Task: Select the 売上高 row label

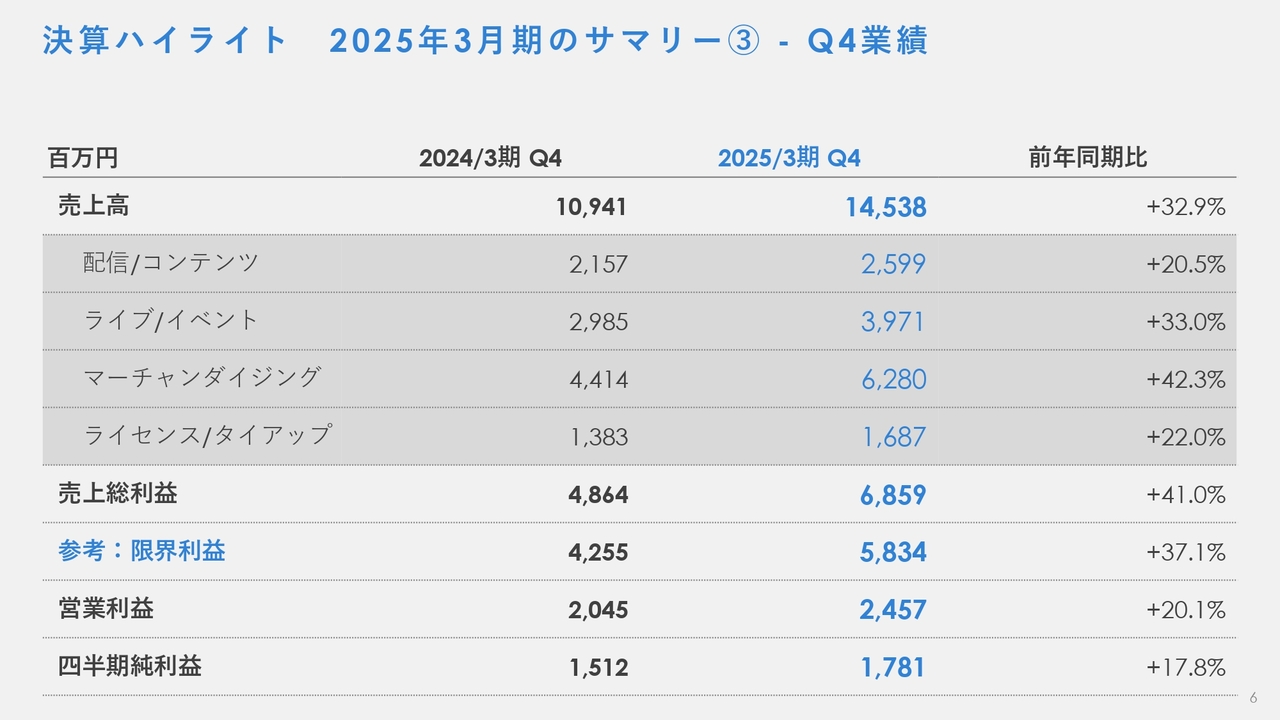Action: click(x=94, y=206)
